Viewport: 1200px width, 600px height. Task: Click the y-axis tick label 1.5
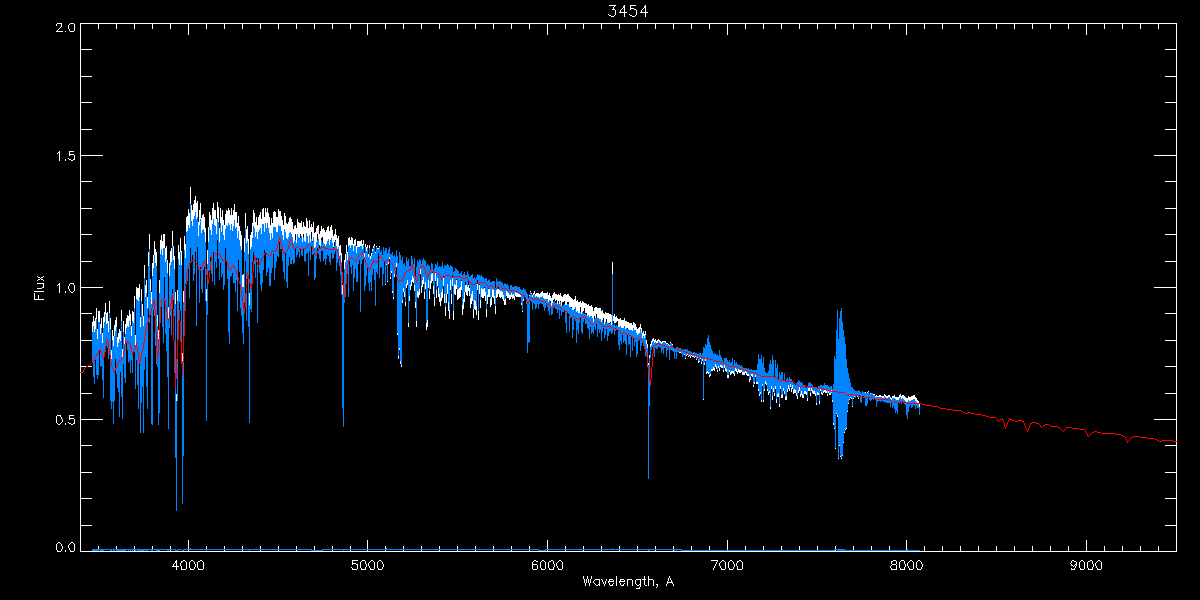click(x=65, y=157)
